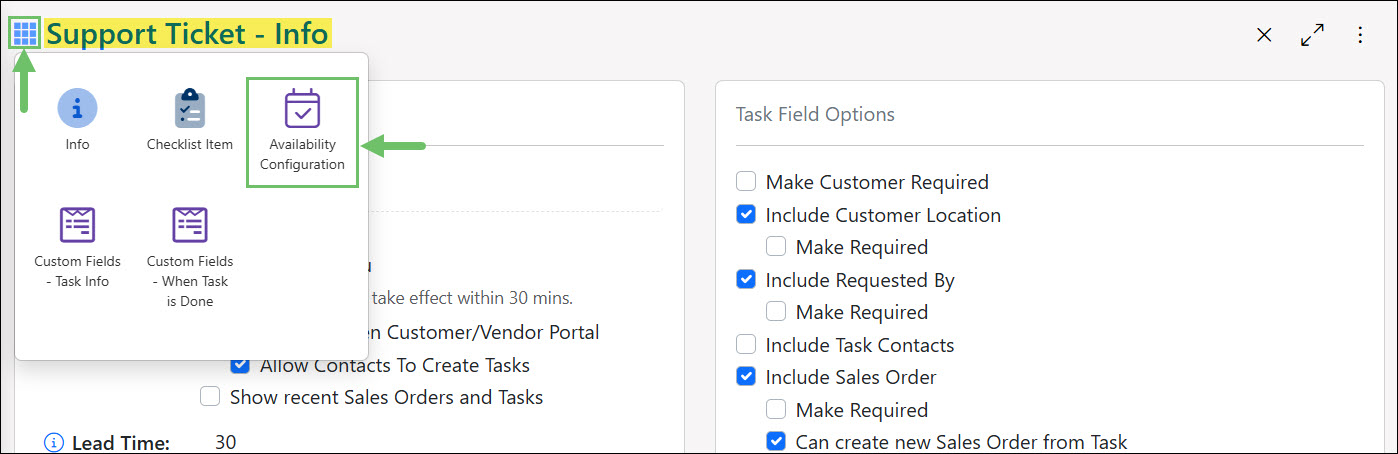Image resolution: width=1398 pixels, height=454 pixels.
Task: Uncheck Can create new Sales Order from Task
Action: (776, 441)
